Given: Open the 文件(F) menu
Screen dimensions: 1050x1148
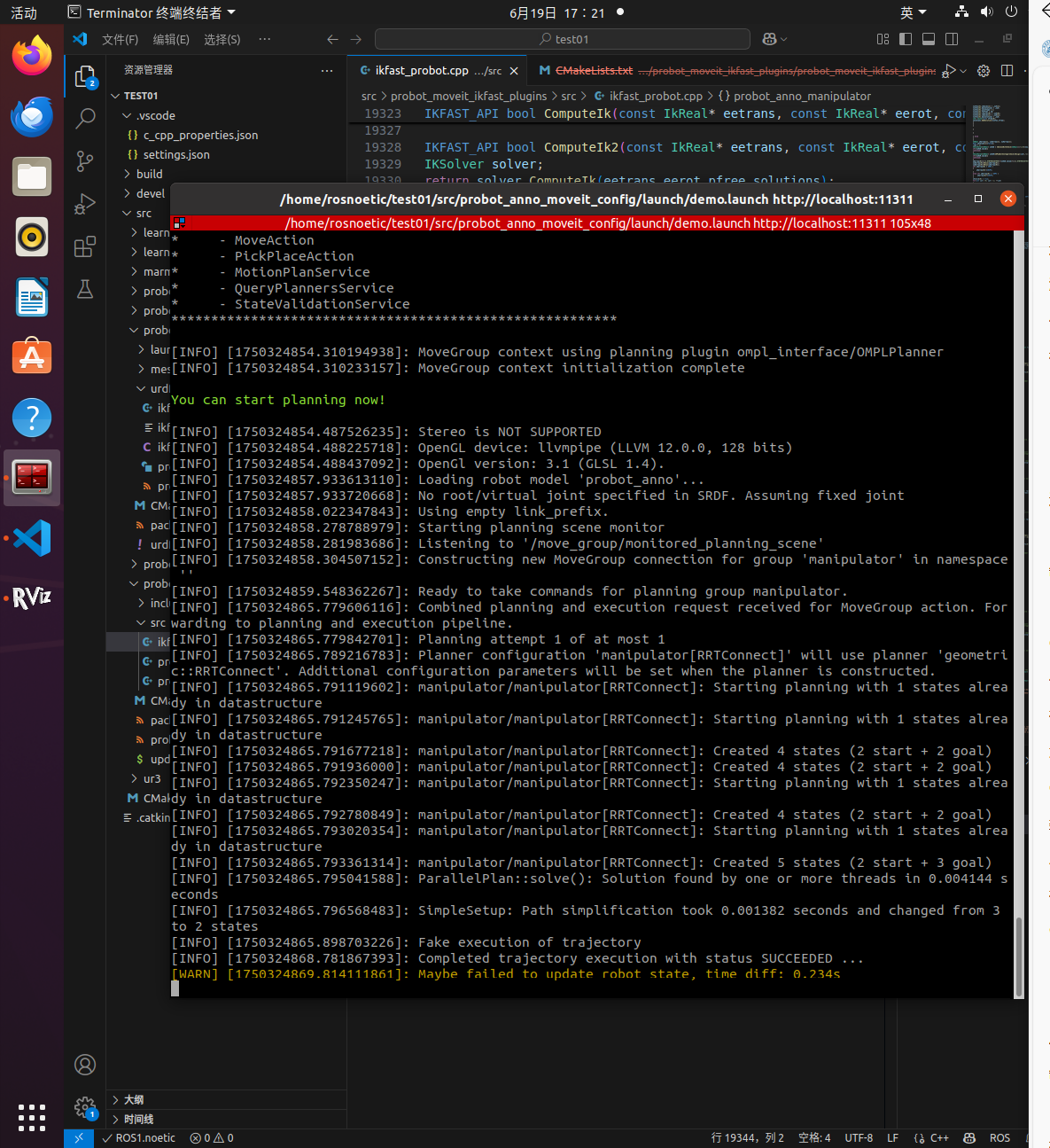Looking at the screenshot, I should pyautogui.click(x=121, y=39).
